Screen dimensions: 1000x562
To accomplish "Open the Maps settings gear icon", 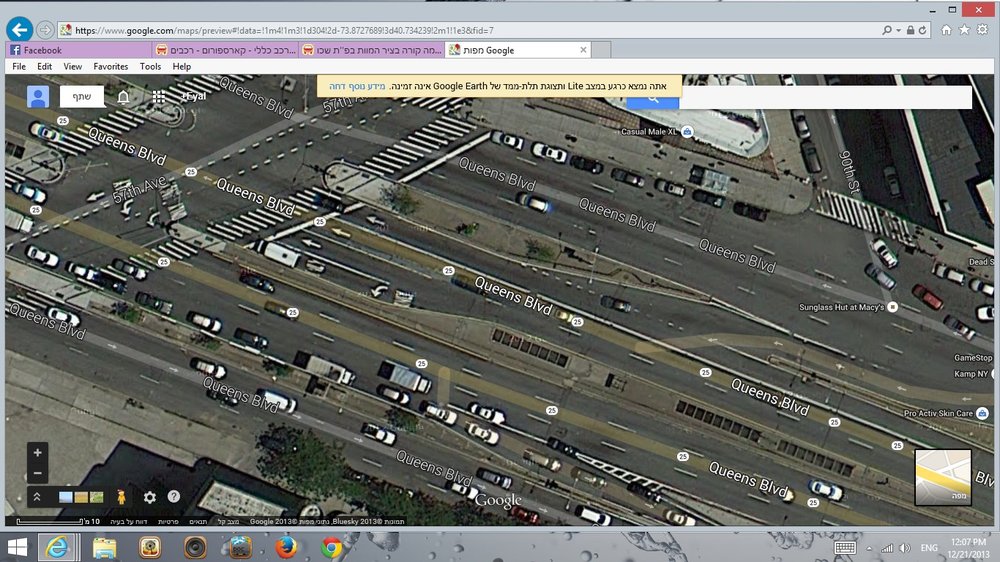I will pyautogui.click(x=150, y=497).
